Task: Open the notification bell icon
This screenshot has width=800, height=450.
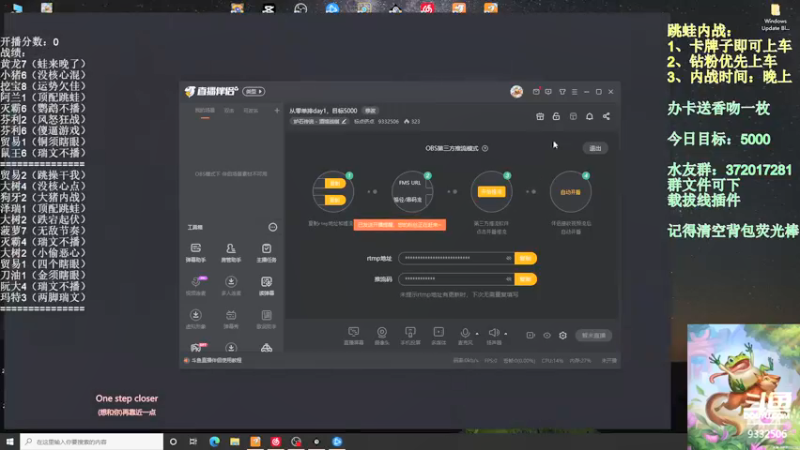Action: point(589,116)
